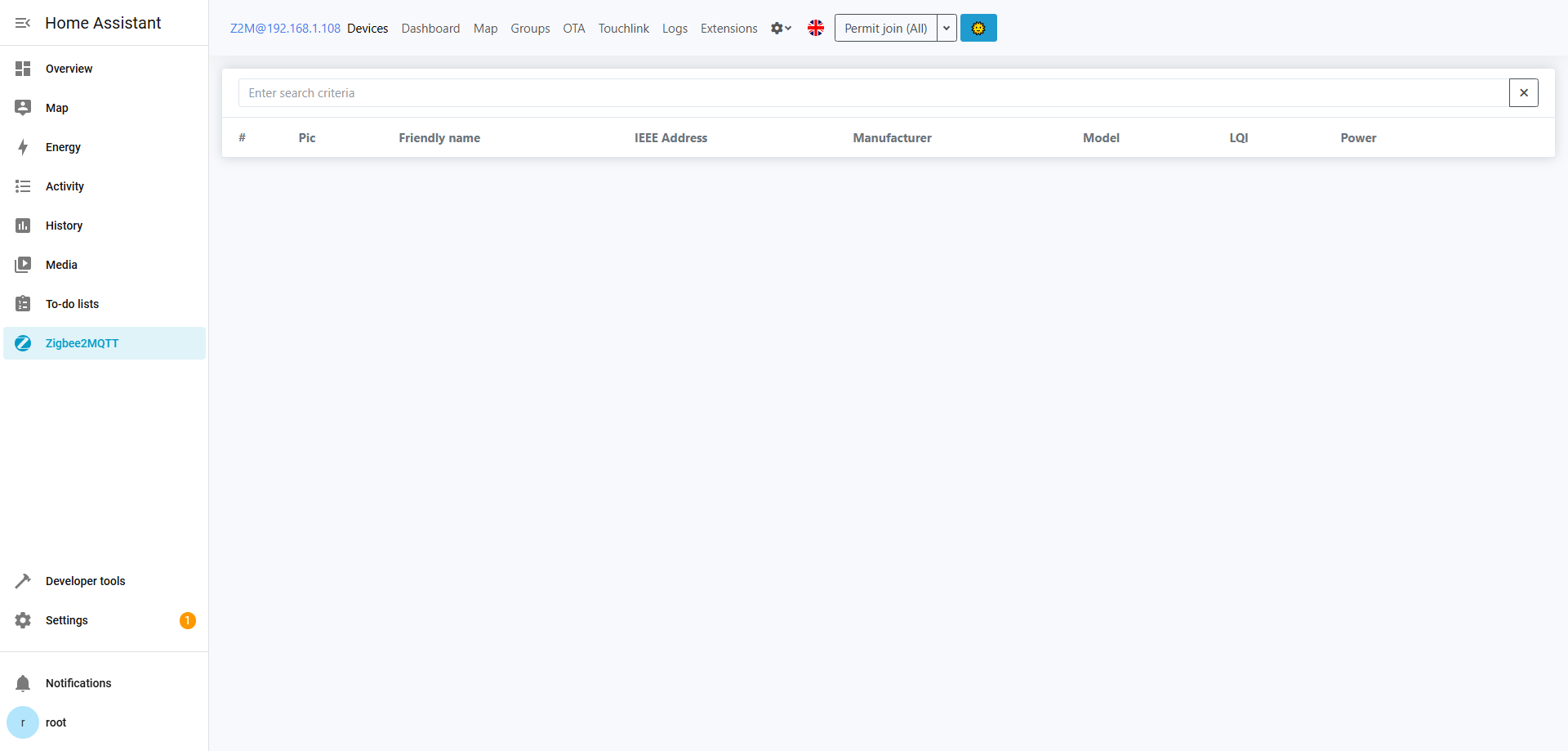Open the Media player icon

click(x=23, y=265)
